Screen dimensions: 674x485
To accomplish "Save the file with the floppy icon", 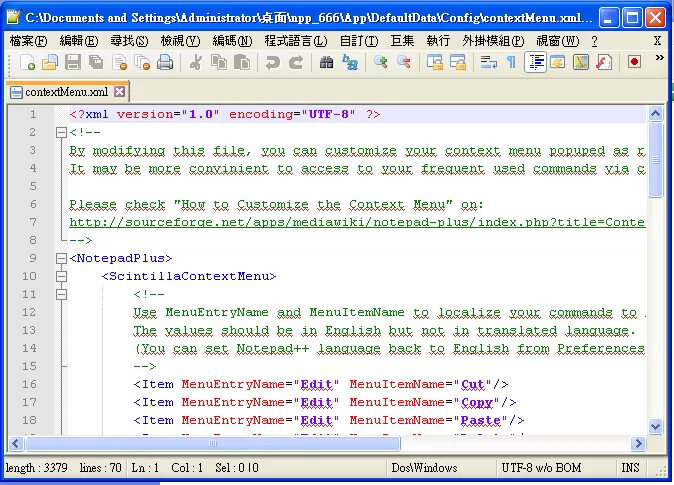I will (73, 62).
